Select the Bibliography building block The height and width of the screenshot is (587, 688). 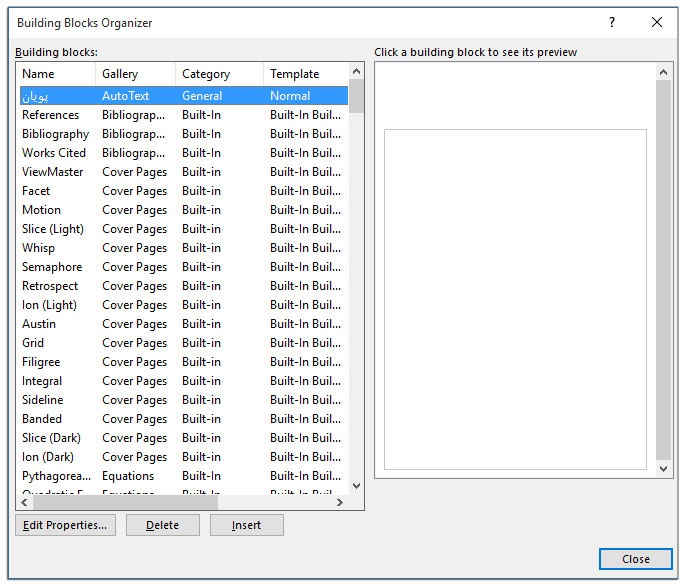(x=56, y=134)
